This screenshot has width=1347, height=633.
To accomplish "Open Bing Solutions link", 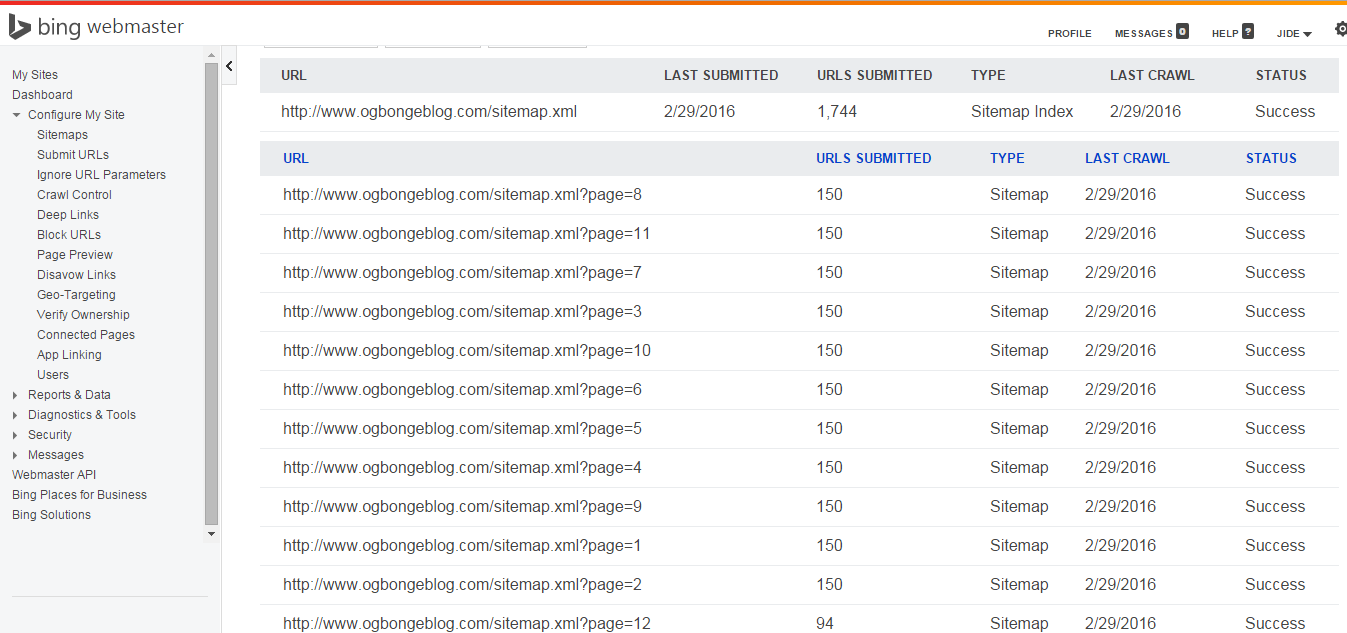I will tap(51, 515).
